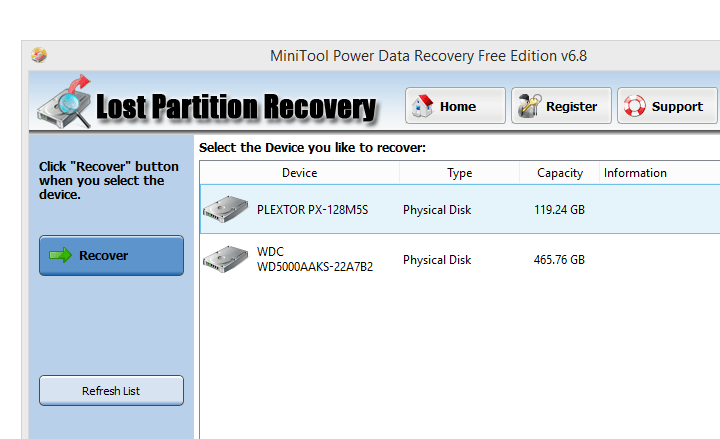The image size is (720, 439).
Task: Click the MiniTool Power Data Recovery title text
Action: coord(428,55)
